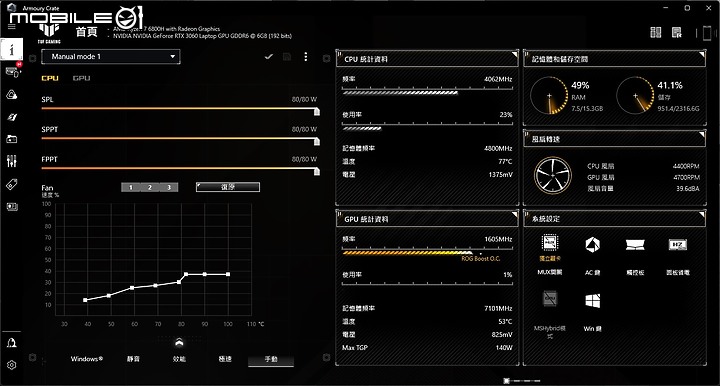The width and height of the screenshot is (720, 386).
Task: Select the fan curve point at 100°C
Action: pyautogui.click(x=228, y=274)
